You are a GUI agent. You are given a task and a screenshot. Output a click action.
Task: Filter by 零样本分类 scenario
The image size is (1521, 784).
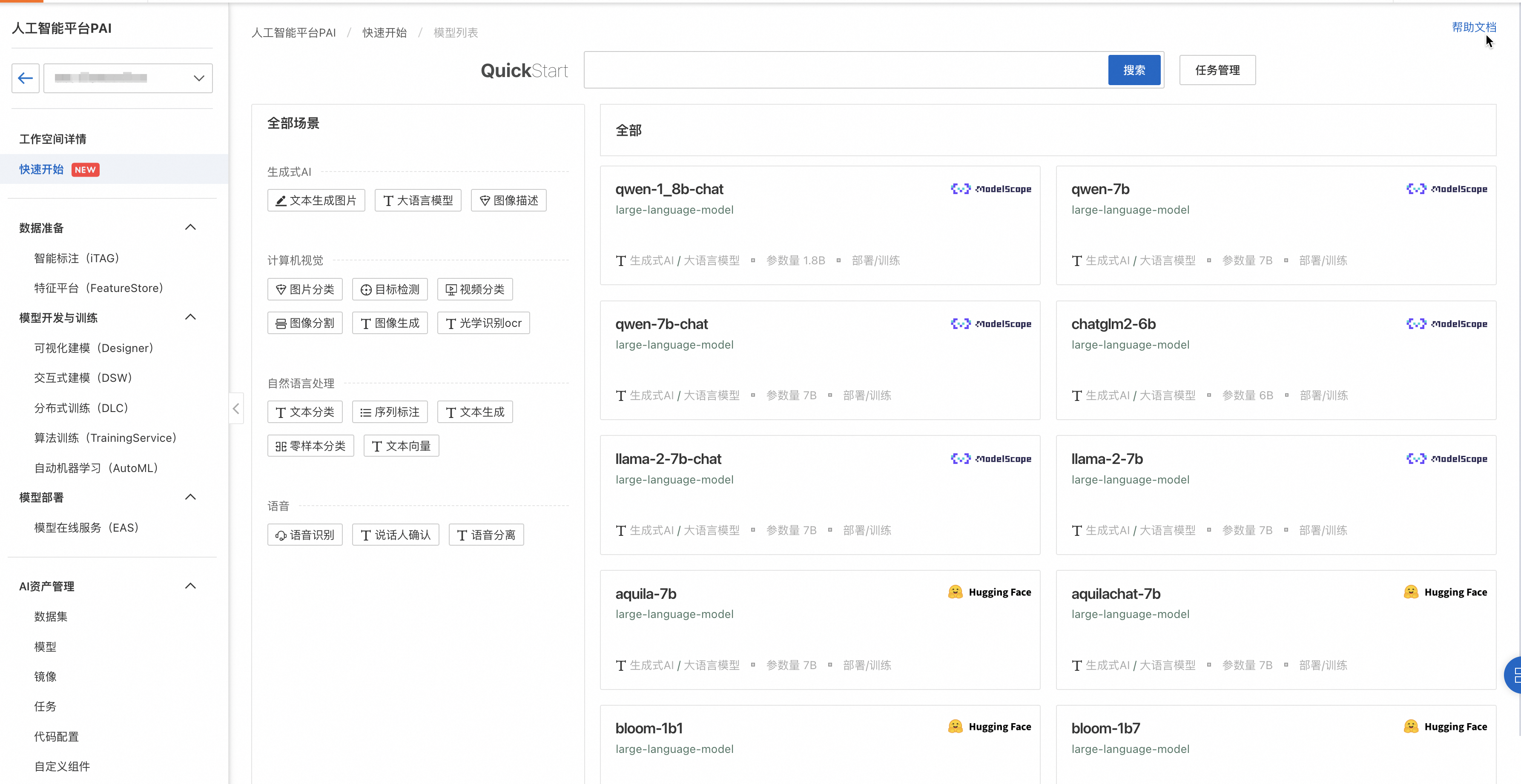pos(310,446)
